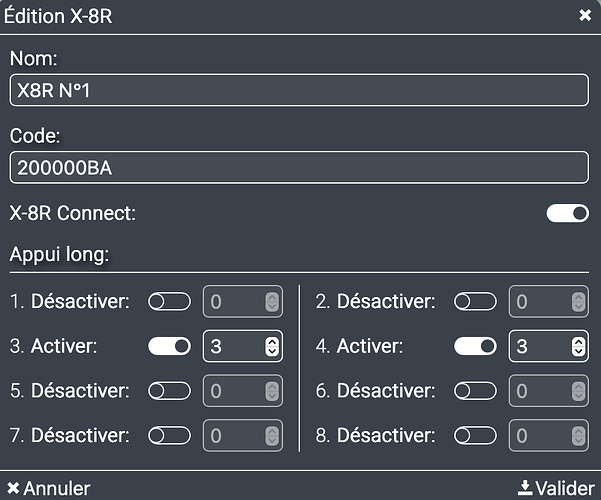Image resolution: width=601 pixels, height=500 pixels.
Task: Toggle the X-8R Connect switch
Action: coord(567,213)
